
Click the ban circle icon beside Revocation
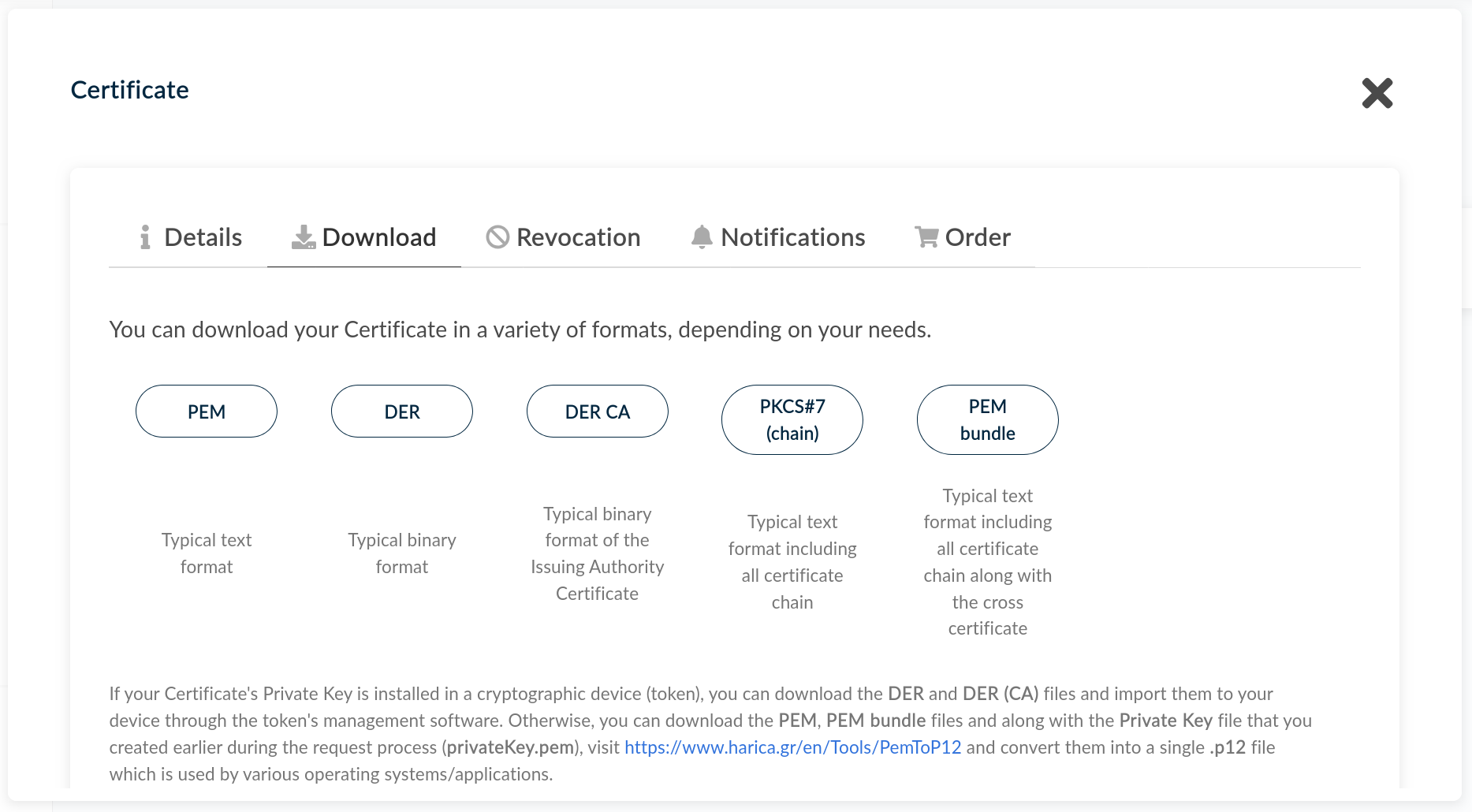[x=497, y=237]
